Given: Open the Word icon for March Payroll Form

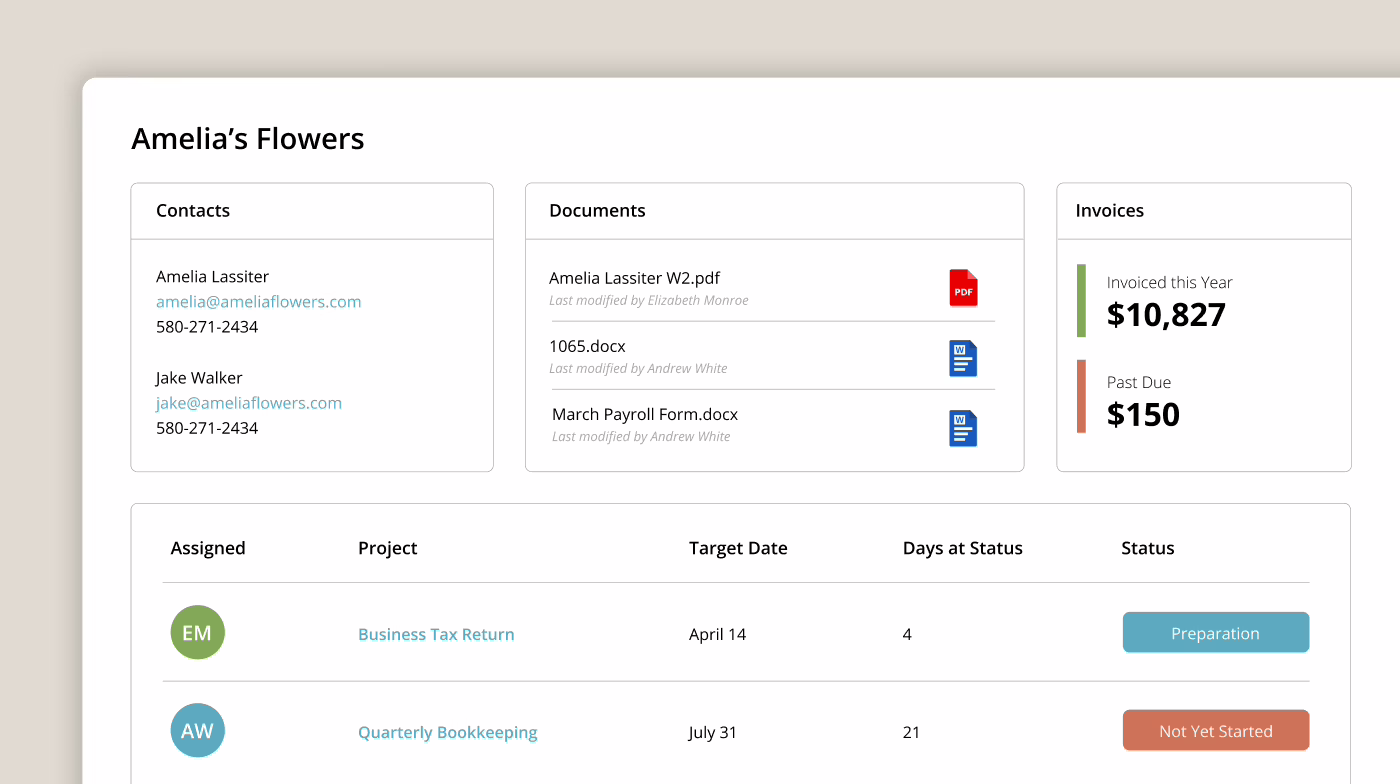Looking at the screenshot, I should point(962,428).
